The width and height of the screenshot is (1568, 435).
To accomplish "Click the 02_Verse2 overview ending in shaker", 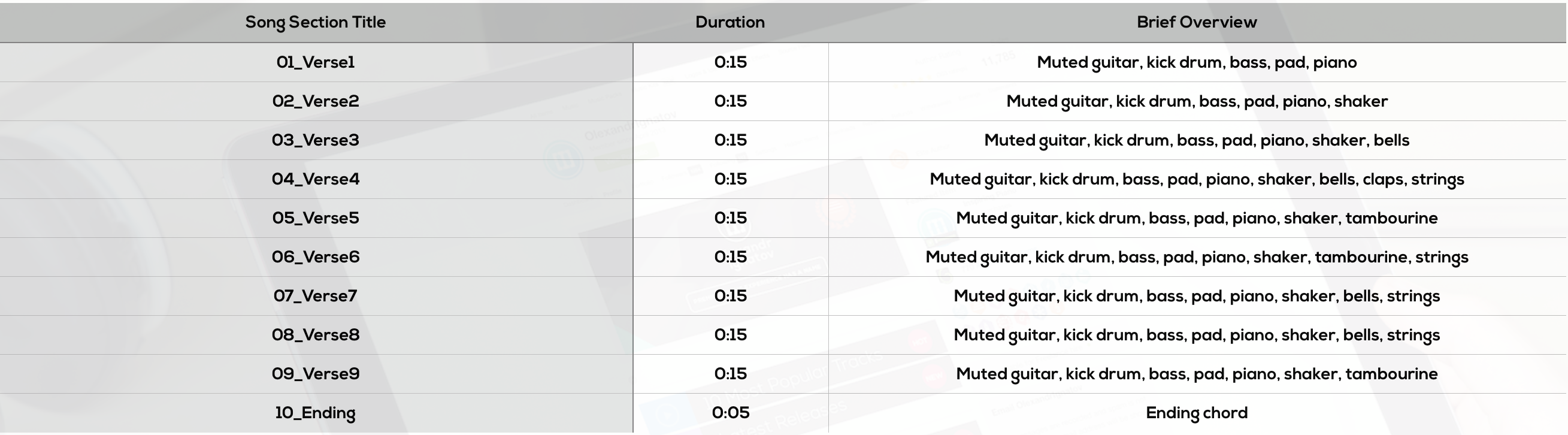I will [x=1197, y=101].
